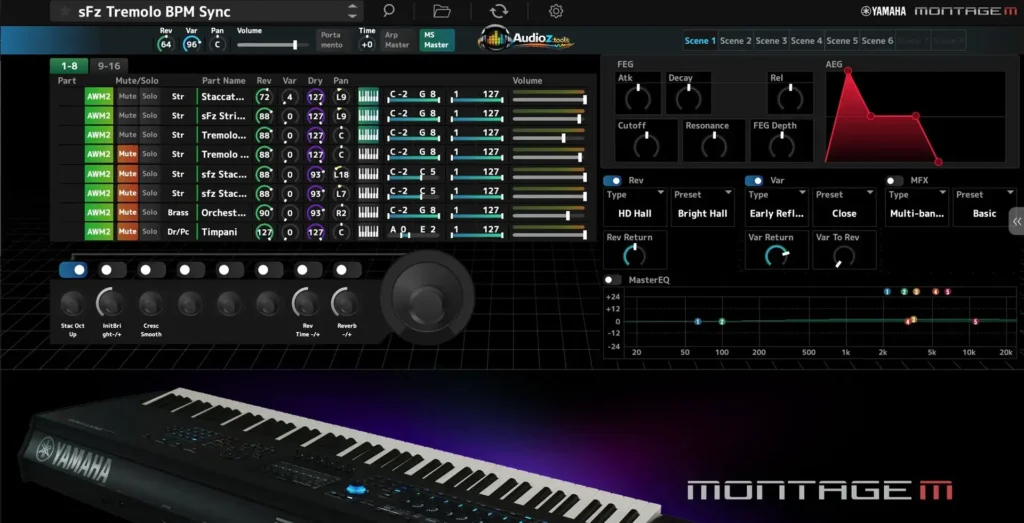Open settings via the gear icon
1024x523 pixels.
(556, 10)
